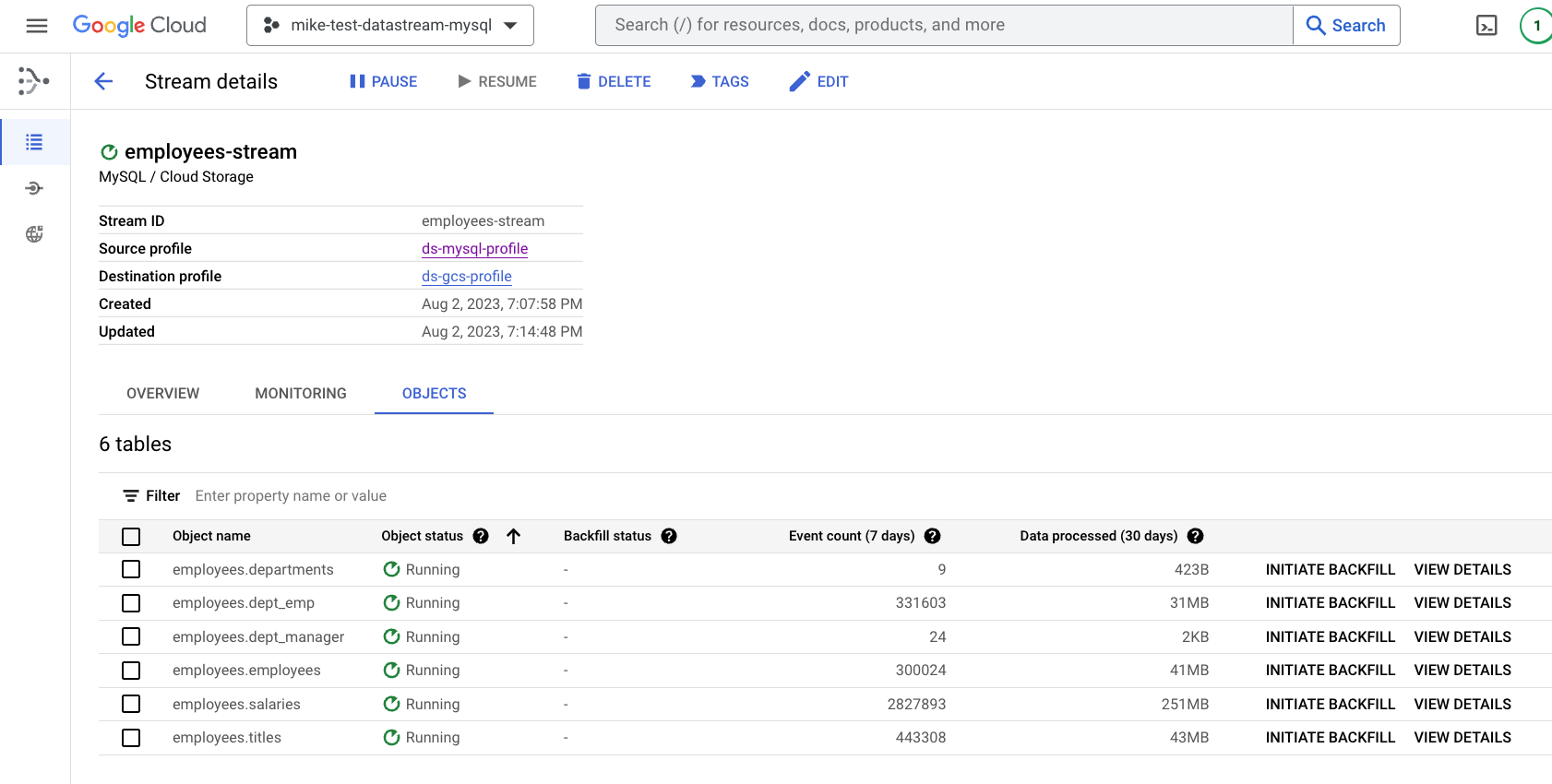The image size is (1552, 784).
Task: View details for employees.salaries
Action: coord(1462,704)
